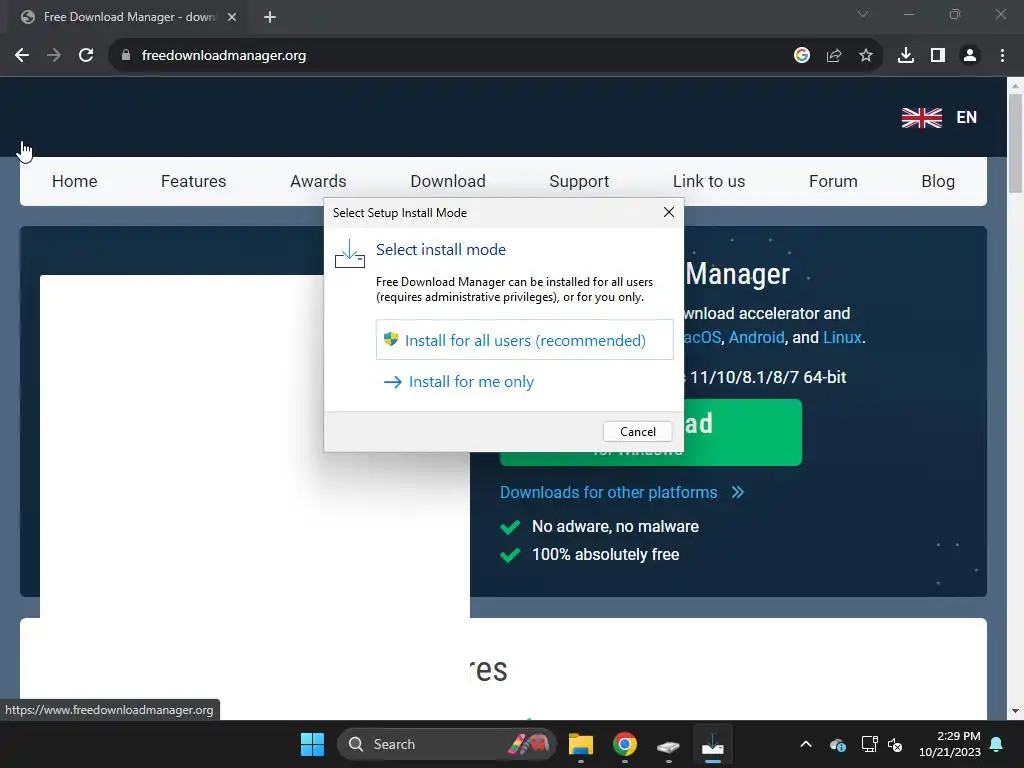This screenshot has height=768, width=1024.
Task: Click the cloud sync tray icon
Action: pyautogui.click(x=838, y=744)
